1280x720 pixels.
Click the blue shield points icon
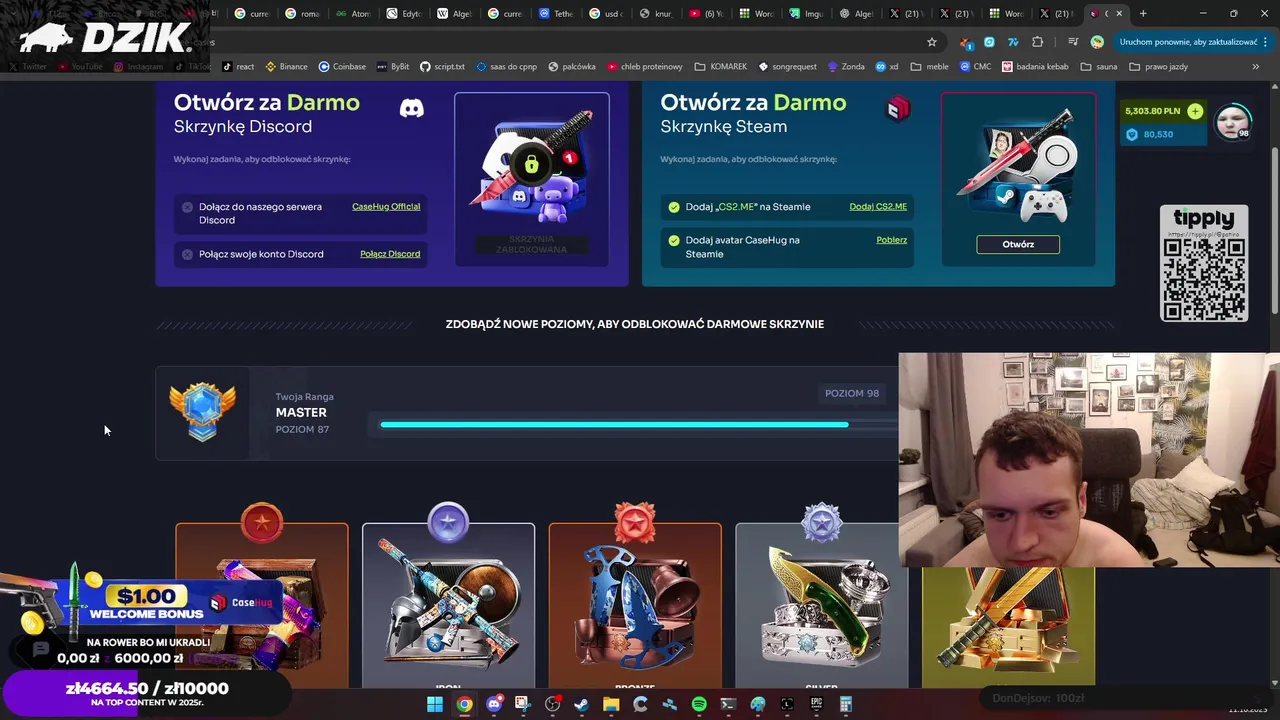(1132, 134)
